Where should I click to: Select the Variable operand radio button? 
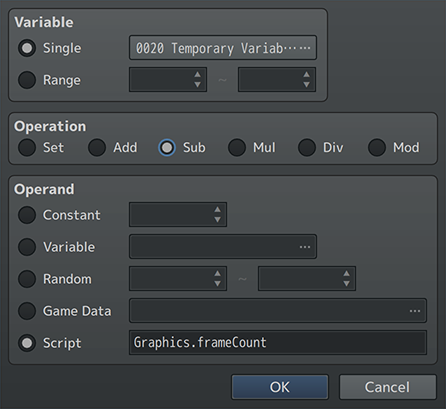coord(27,247)
